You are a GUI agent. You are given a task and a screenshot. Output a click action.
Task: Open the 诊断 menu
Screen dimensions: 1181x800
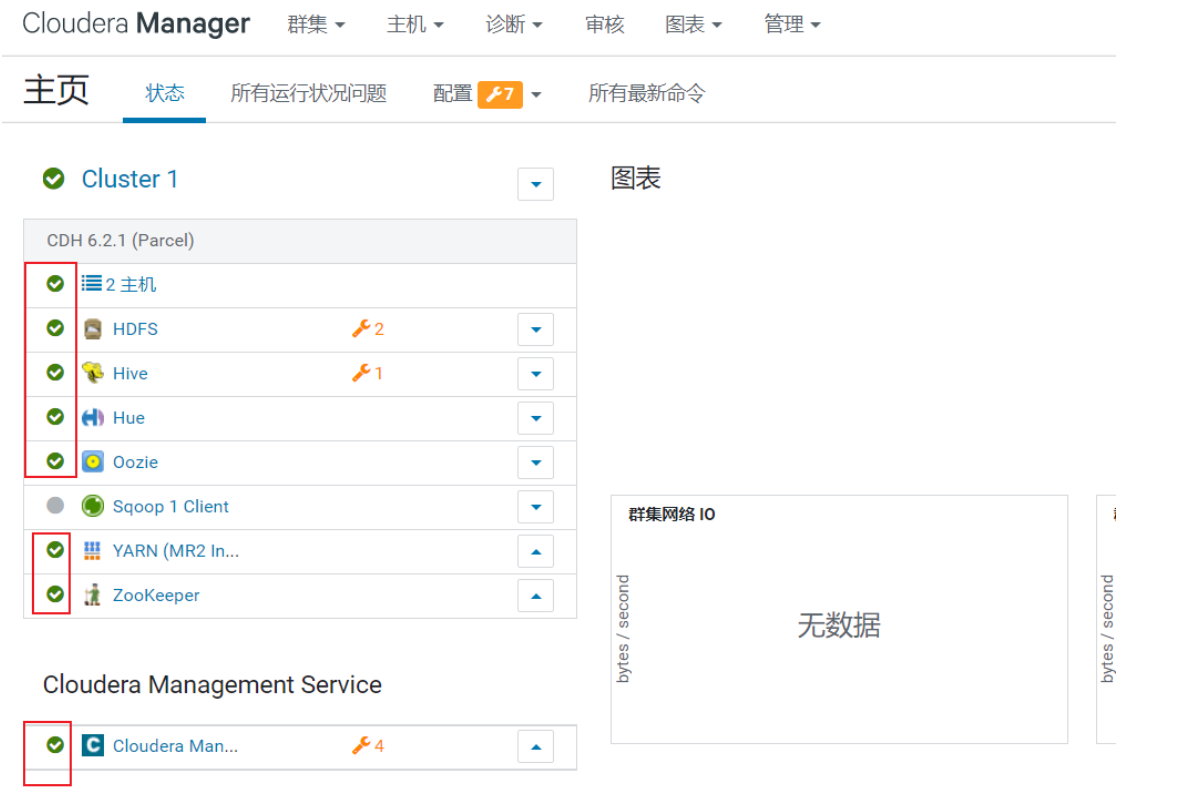514,25
